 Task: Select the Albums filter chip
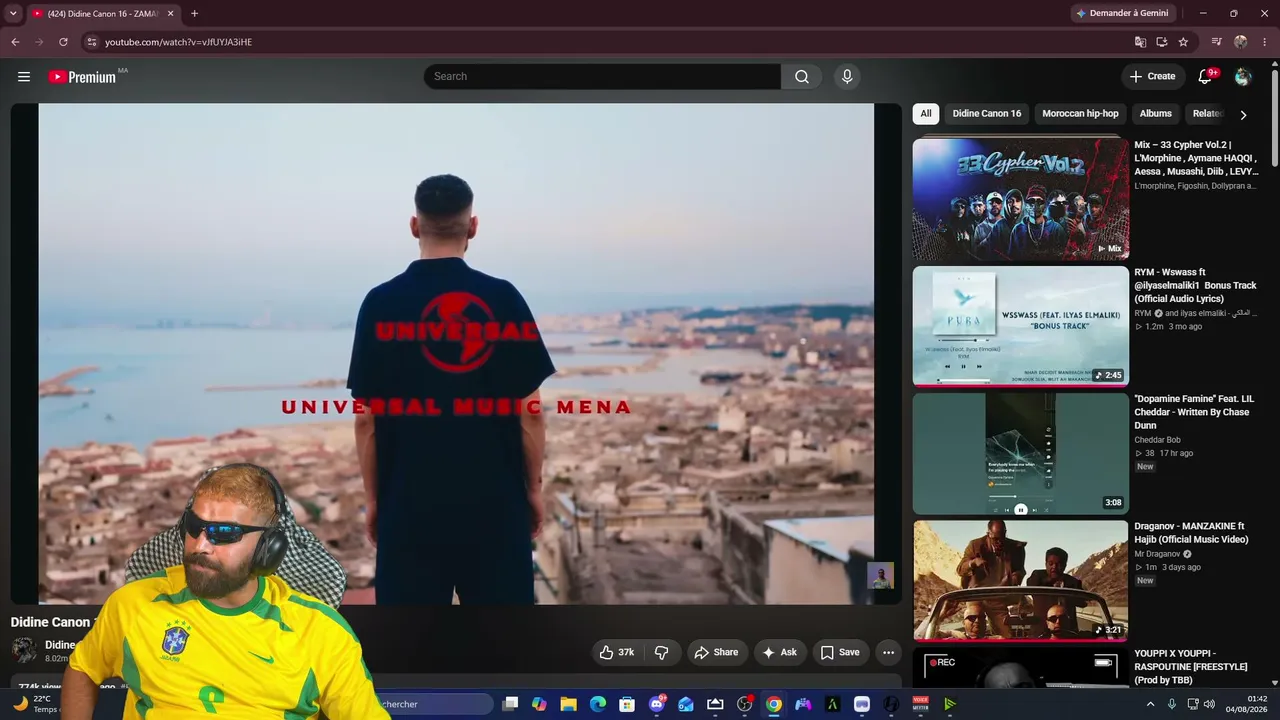click(x=1156, y=114)
